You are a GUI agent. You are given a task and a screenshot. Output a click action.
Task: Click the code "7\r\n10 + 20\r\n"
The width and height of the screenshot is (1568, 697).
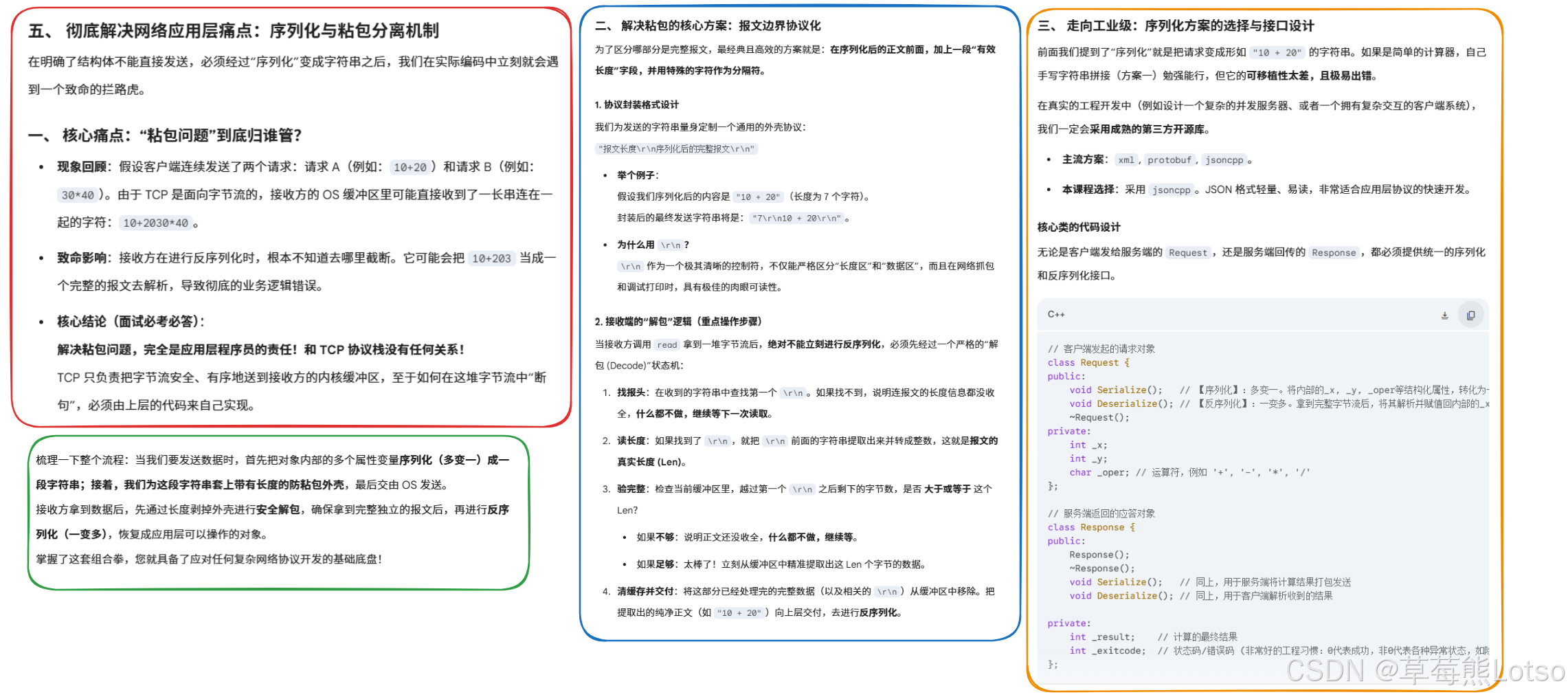click(x=796, y=219)
